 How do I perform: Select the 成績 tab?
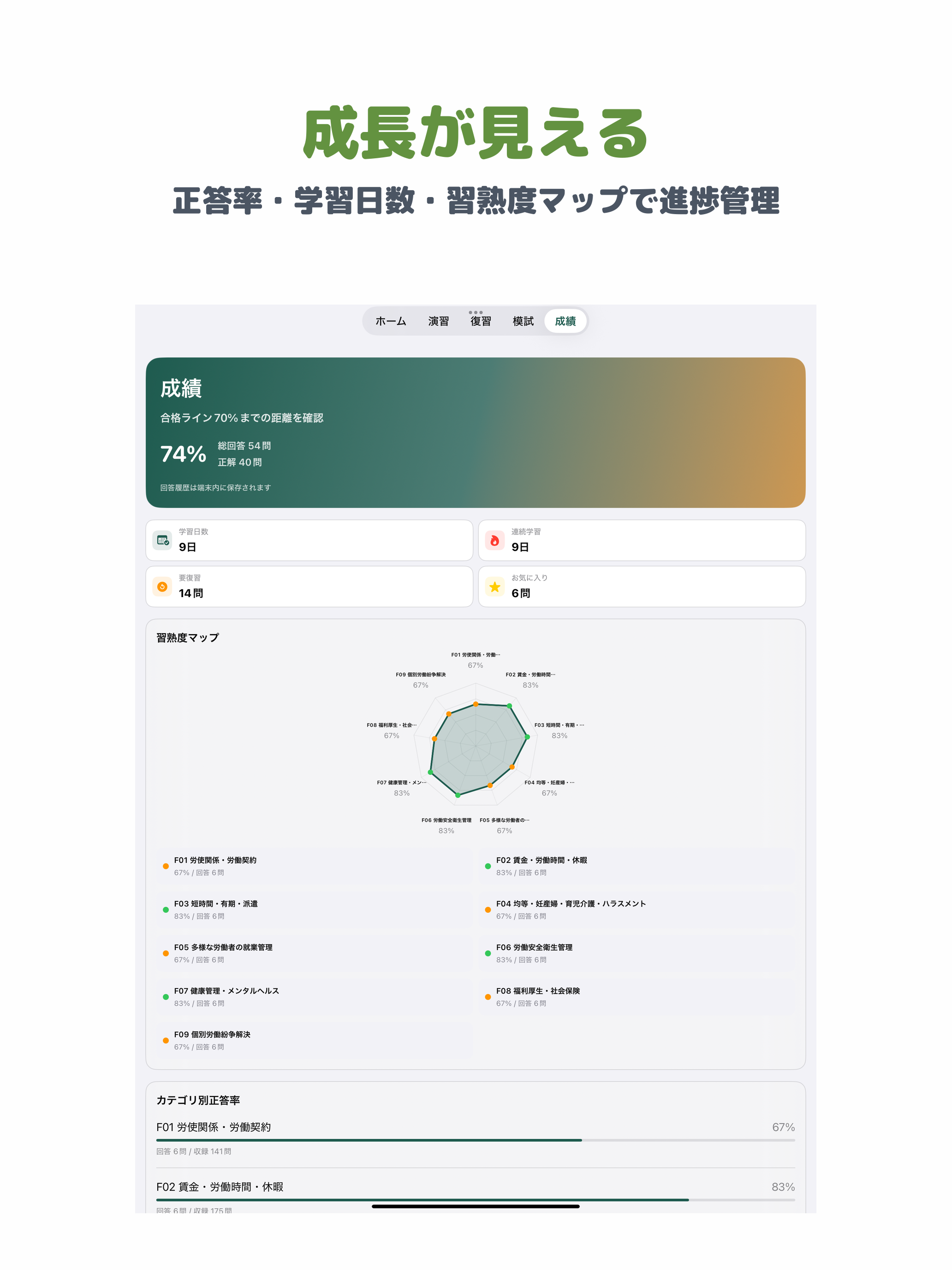click(565, 321)
